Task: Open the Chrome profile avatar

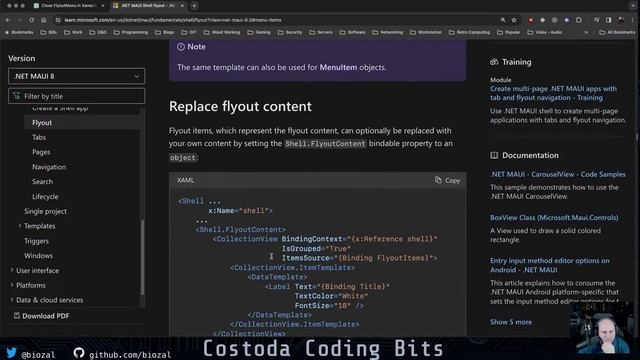Action: click(x=621, y=20)
